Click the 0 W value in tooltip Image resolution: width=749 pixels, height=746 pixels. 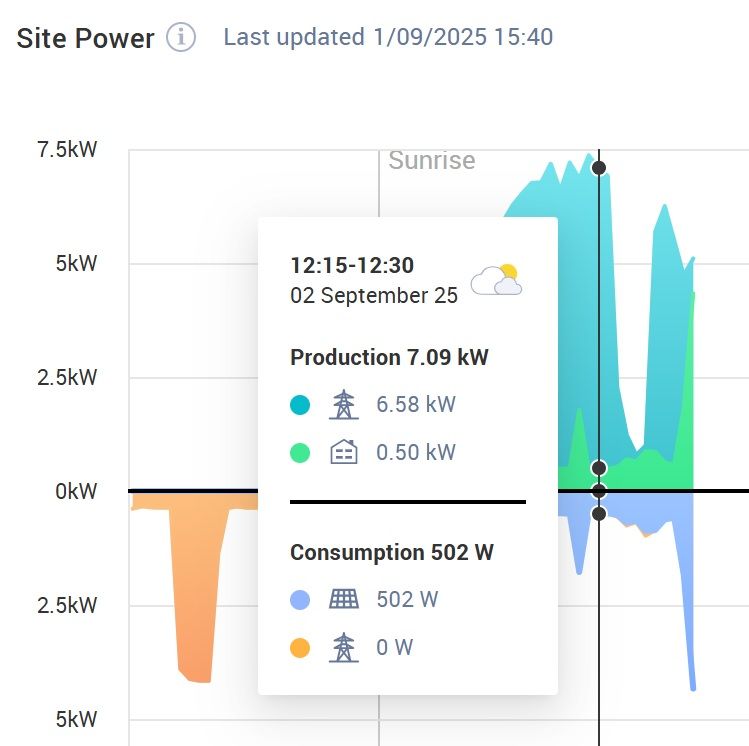coord(395,648)
